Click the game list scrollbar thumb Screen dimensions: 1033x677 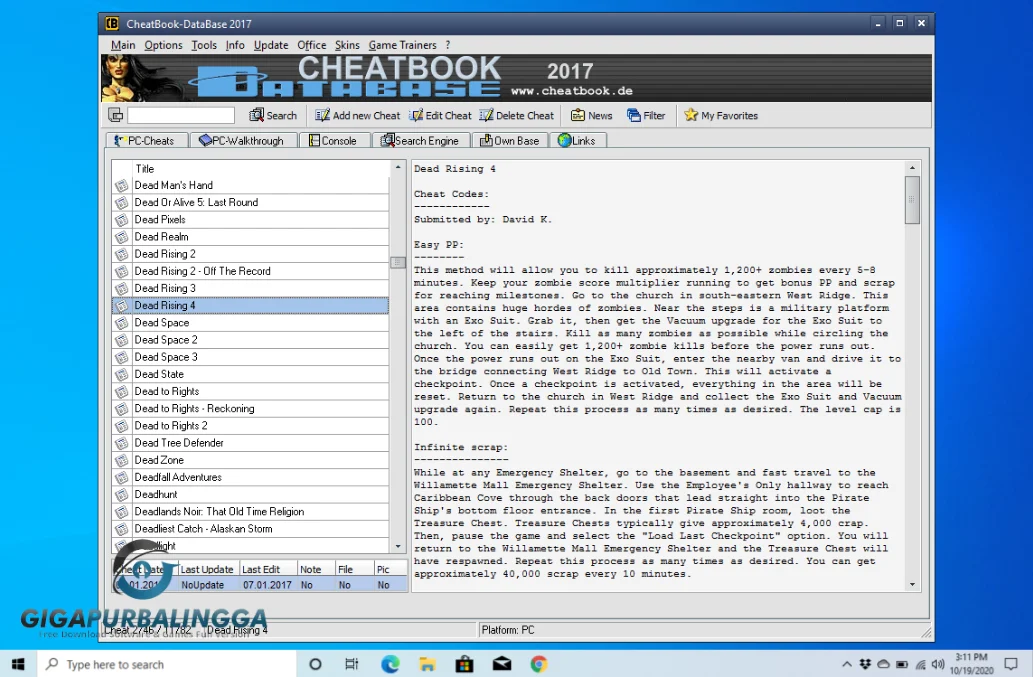pos(398,262)
